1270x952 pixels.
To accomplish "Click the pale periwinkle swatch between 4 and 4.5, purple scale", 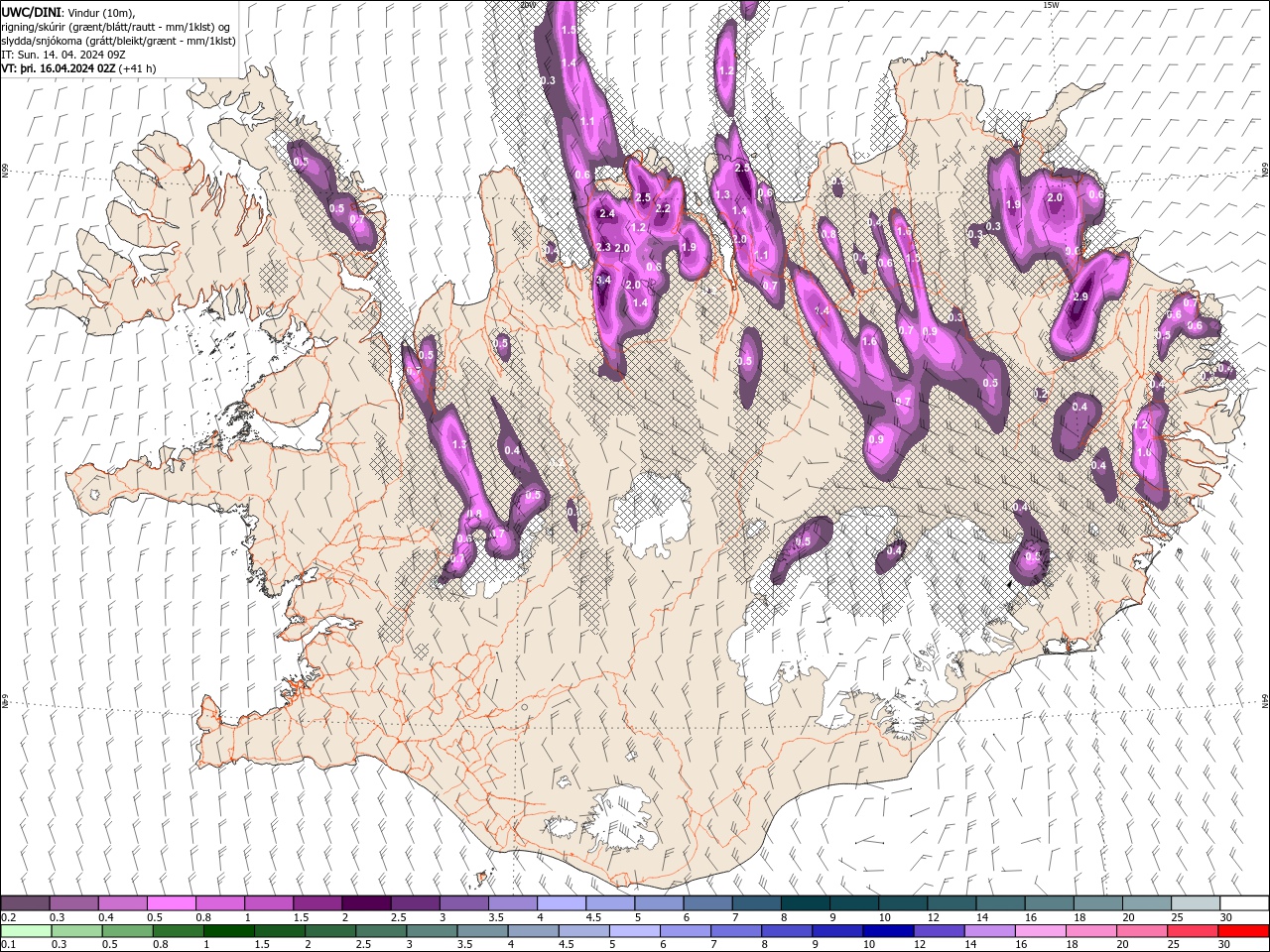I will [562, 903].
